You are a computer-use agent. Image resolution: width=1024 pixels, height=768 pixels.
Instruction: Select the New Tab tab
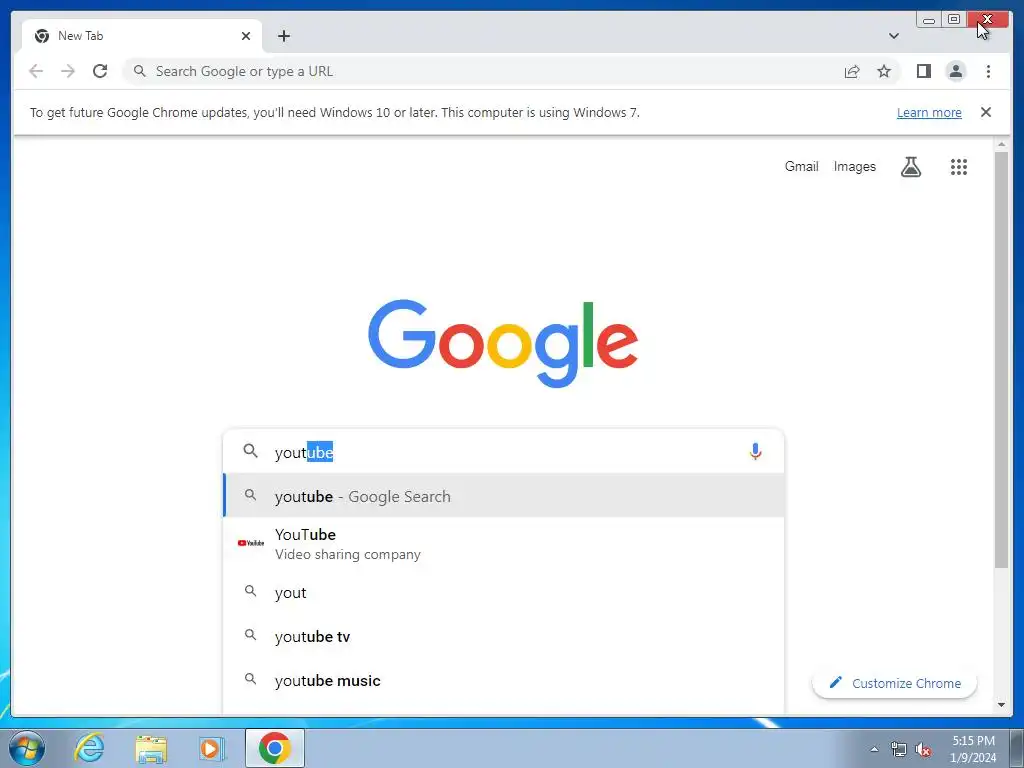pos(142,36)
